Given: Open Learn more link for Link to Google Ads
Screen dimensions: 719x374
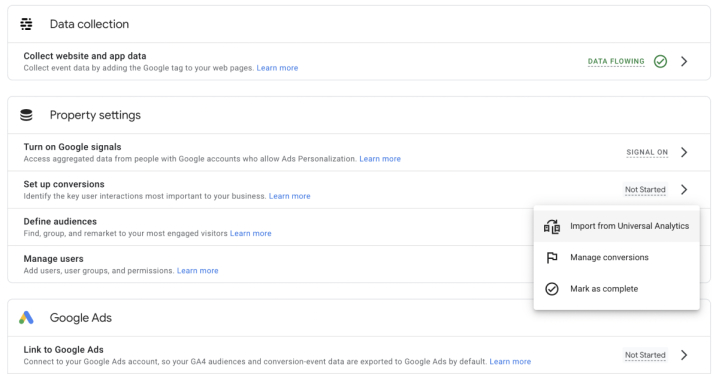Looking at the screenshot, I should coord(510,362).
